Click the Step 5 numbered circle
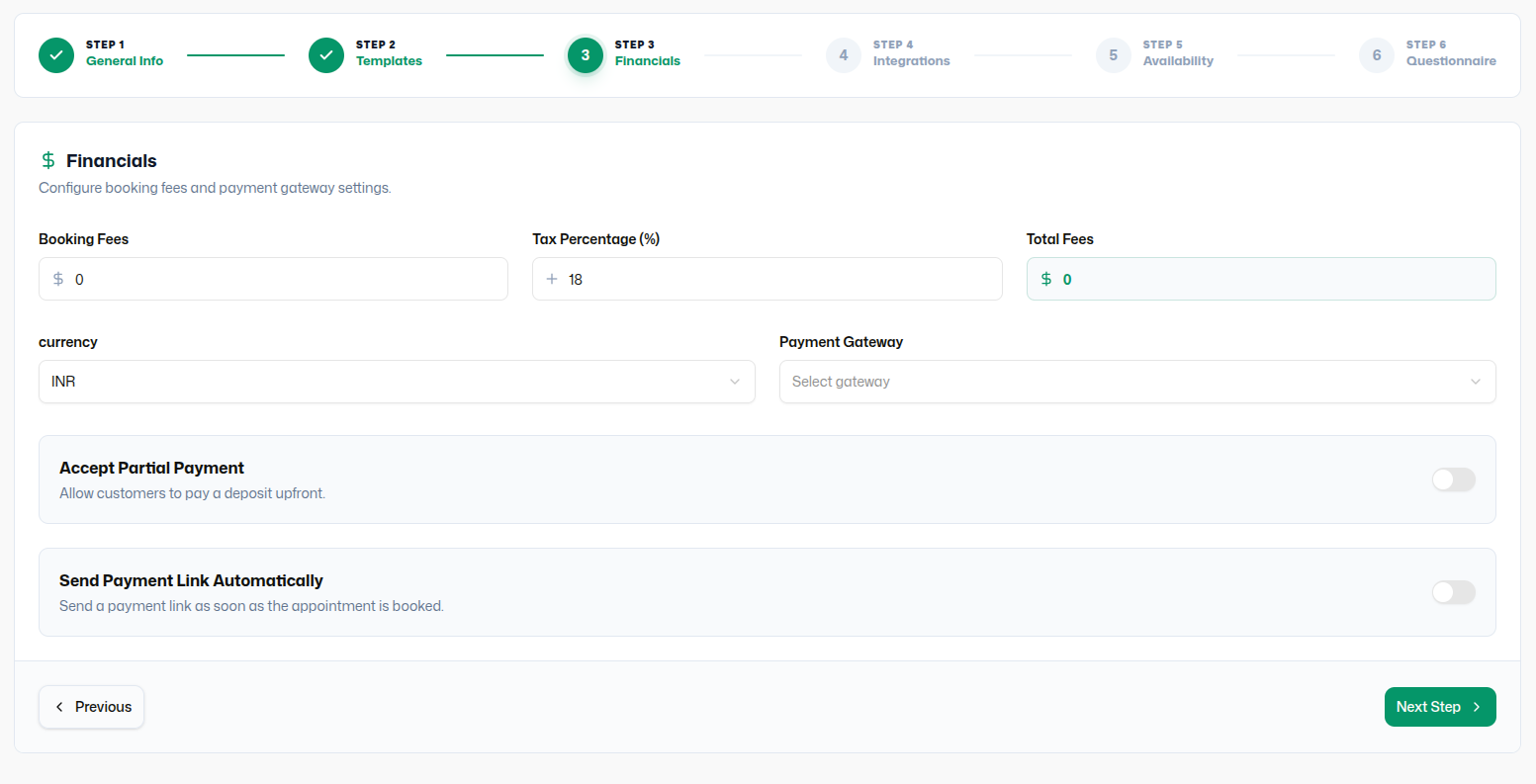 point(1114,55)
